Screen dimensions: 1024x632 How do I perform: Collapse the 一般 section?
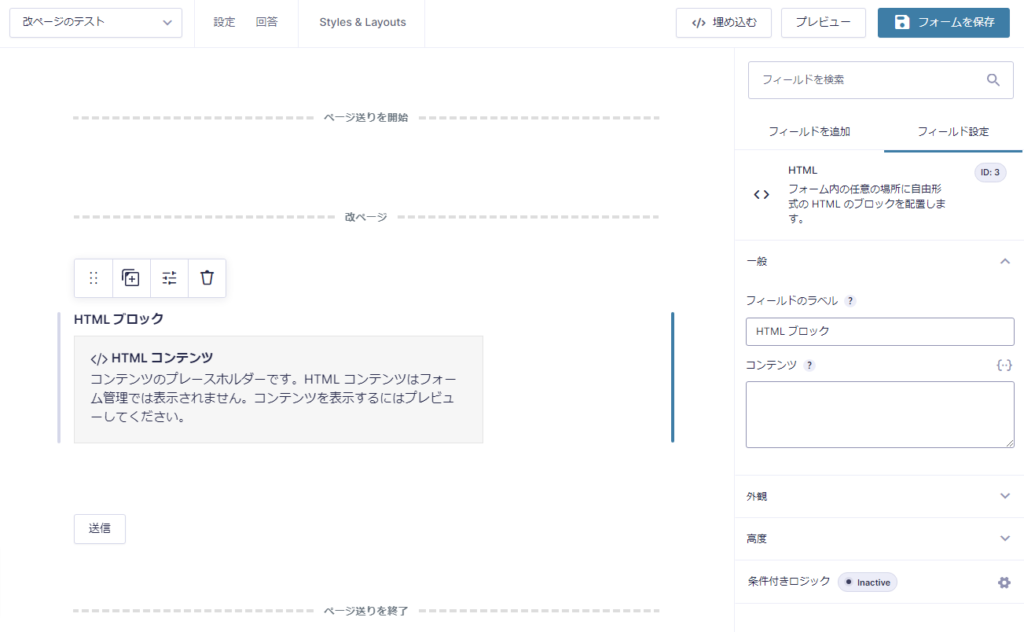pos(1005,261)
